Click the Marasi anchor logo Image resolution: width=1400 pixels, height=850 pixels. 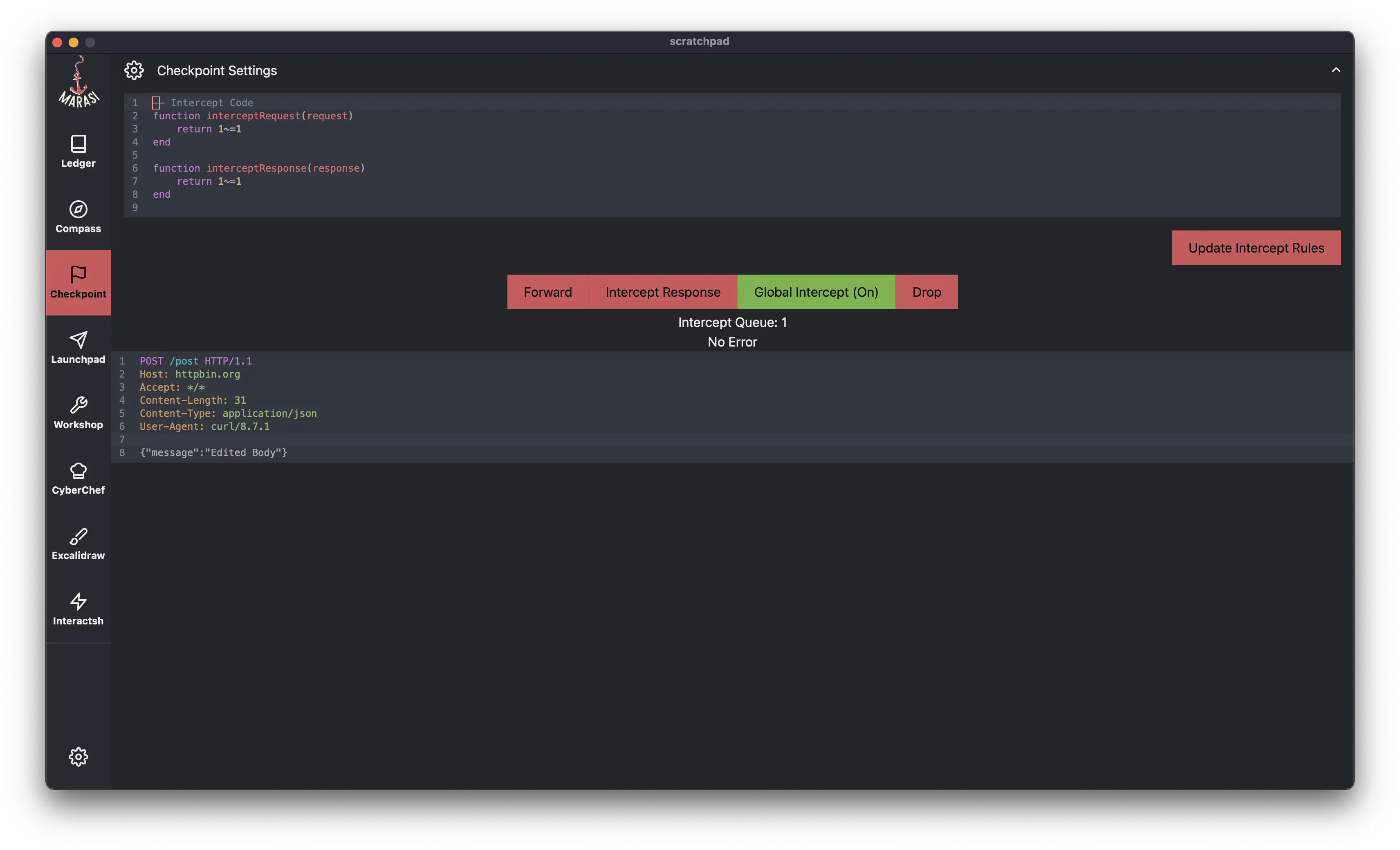(x=79, y=82)
